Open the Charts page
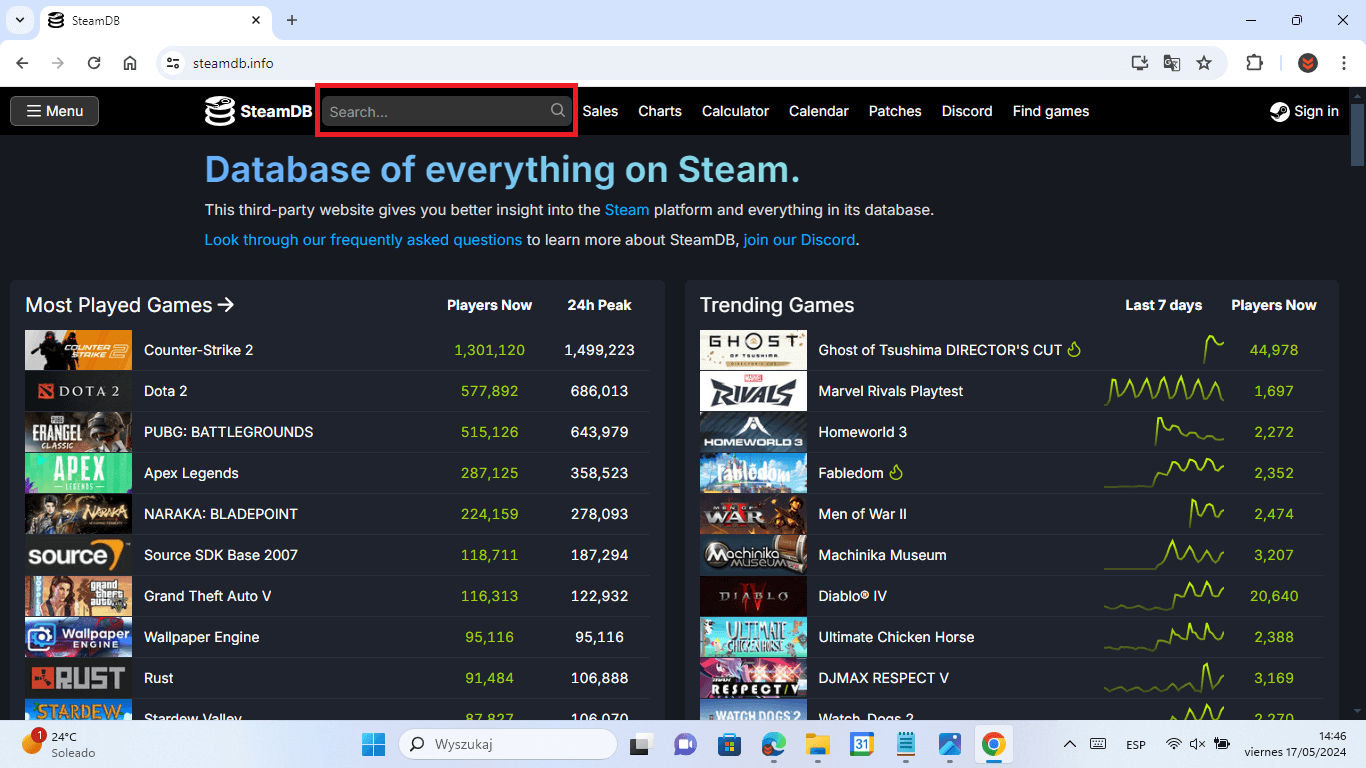Screen dimensions: 1366x768 [x=660, y=111]
